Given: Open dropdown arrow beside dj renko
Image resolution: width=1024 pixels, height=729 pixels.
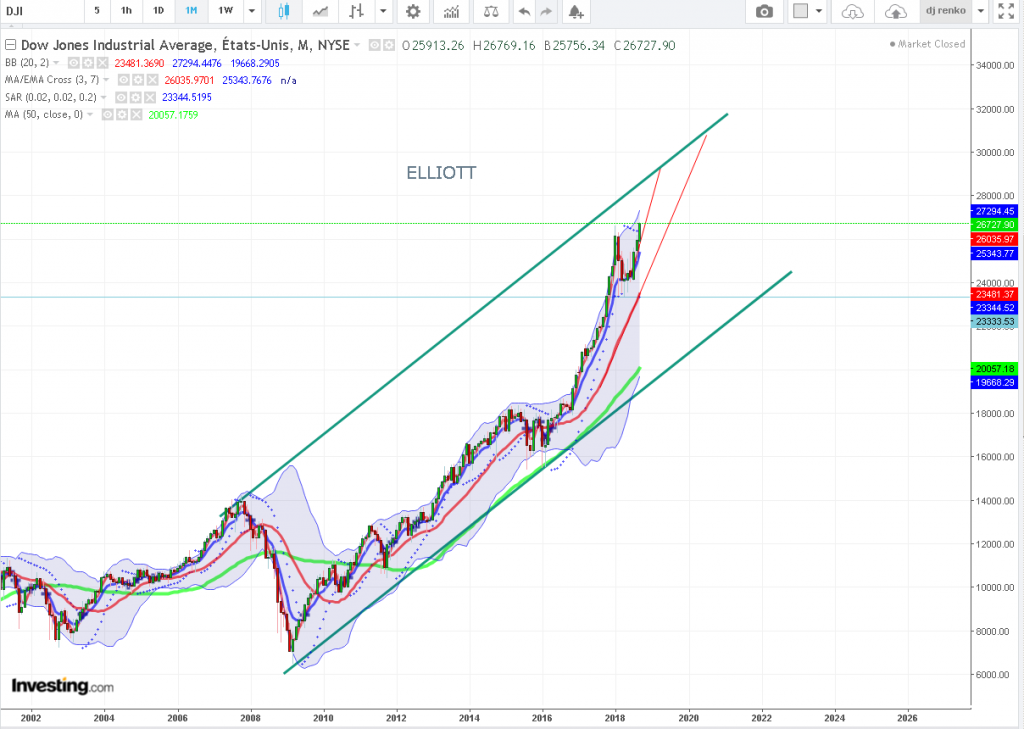Looking at the screenshot, I should [x=980, y=11].
